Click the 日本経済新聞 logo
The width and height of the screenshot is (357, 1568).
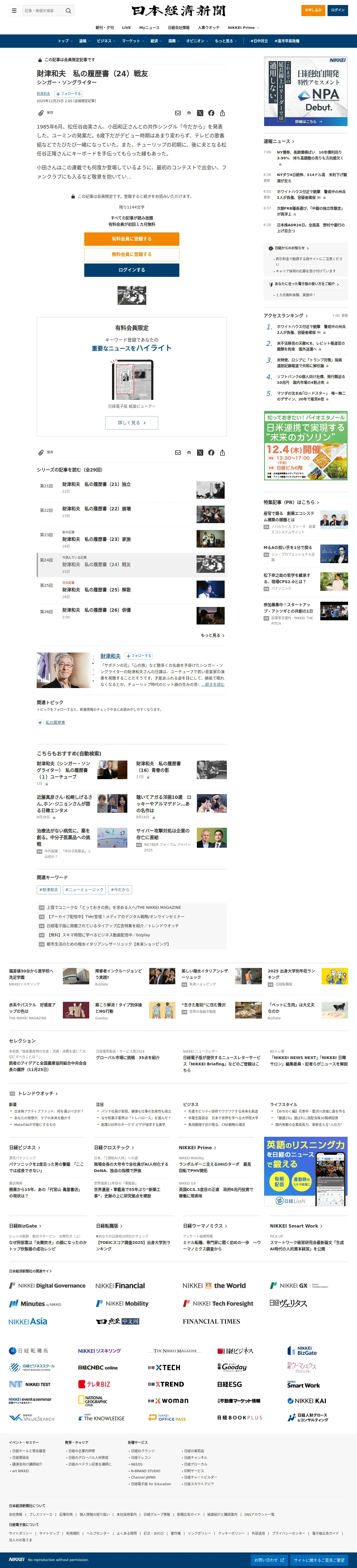178,10
